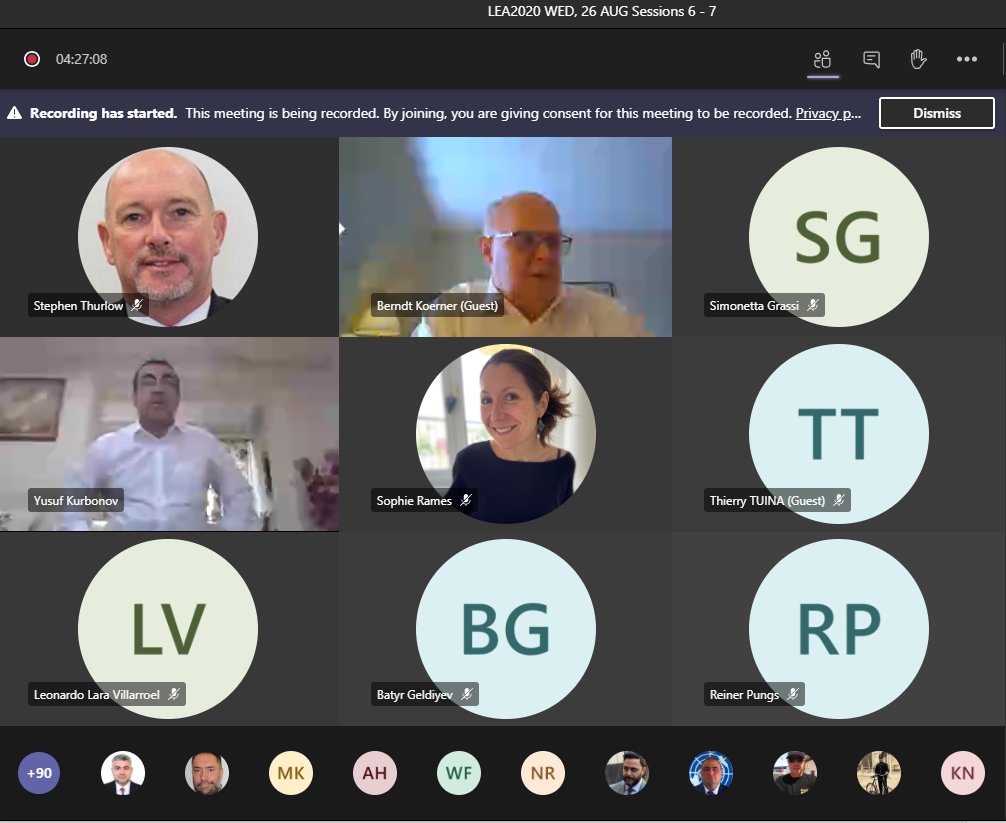The image size is (1006, 823).
Task: Dismiss the recording notification
Action: tap(937, 113)
